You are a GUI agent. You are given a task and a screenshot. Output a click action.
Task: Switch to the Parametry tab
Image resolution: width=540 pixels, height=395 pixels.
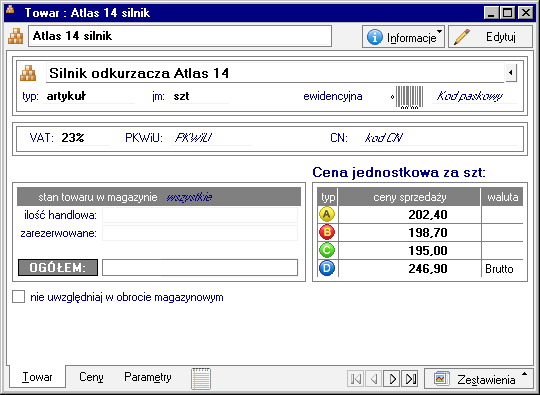coord(148,377)
